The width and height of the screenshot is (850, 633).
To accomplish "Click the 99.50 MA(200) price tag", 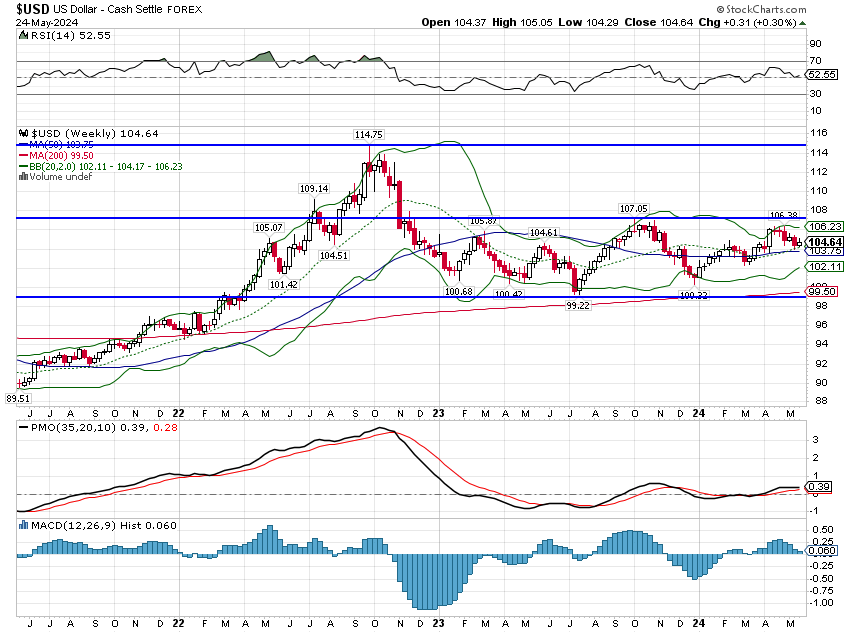I will pyautogui.click(x=825, y=291).
